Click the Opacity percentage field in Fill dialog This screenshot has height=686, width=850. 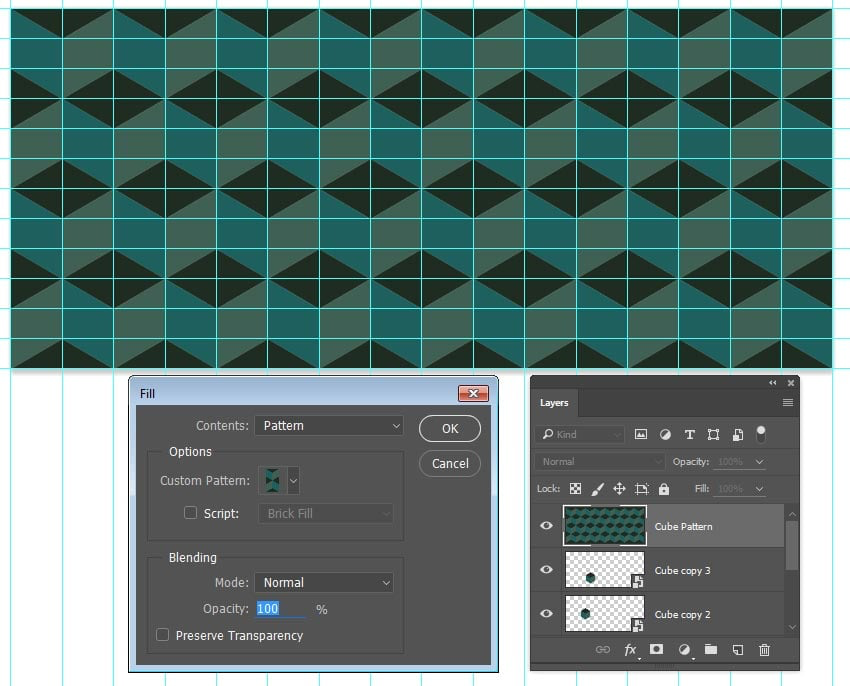click(281, 608)
